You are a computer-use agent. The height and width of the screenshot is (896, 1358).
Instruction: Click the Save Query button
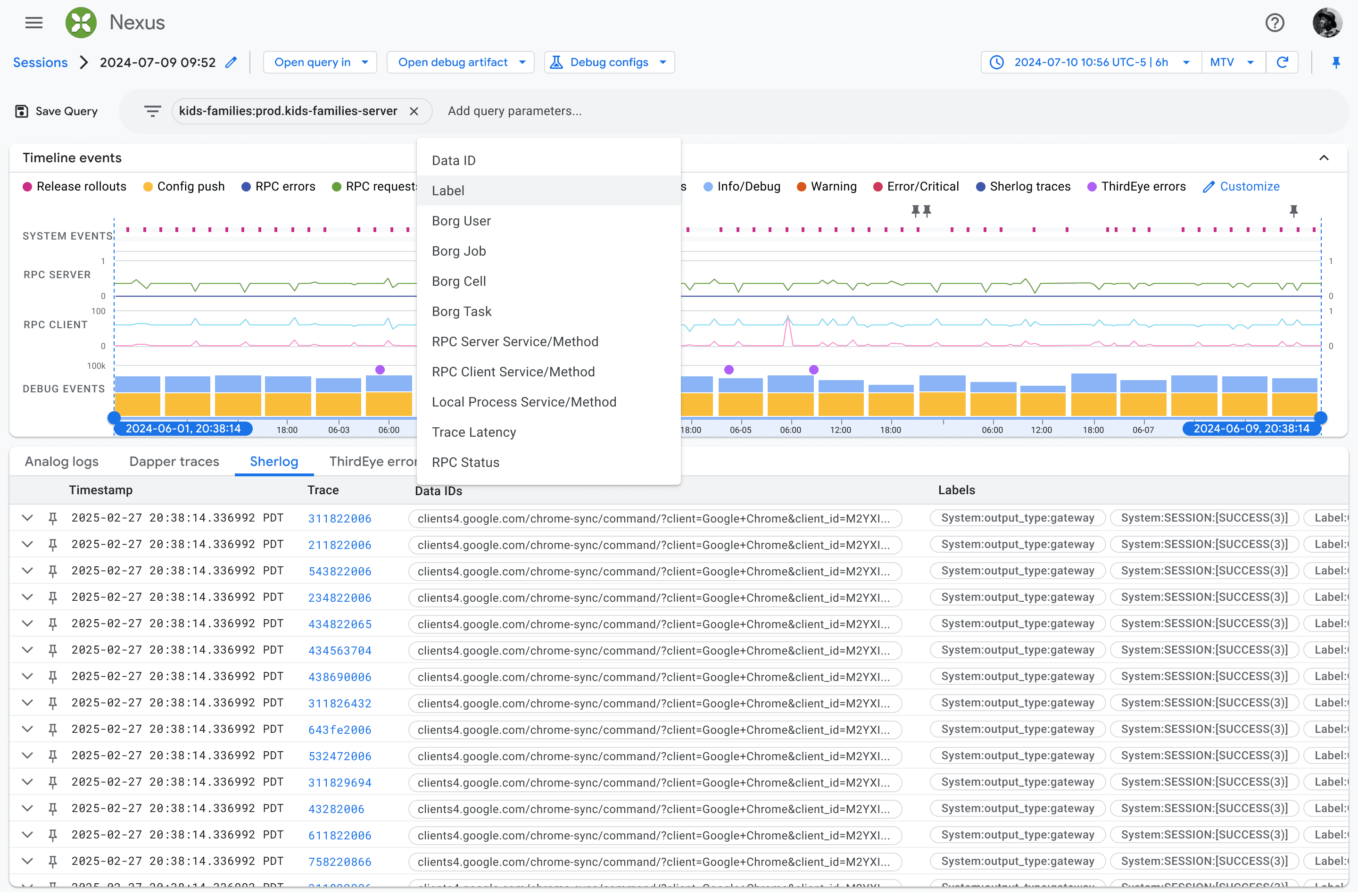click(x=57, y=111)
